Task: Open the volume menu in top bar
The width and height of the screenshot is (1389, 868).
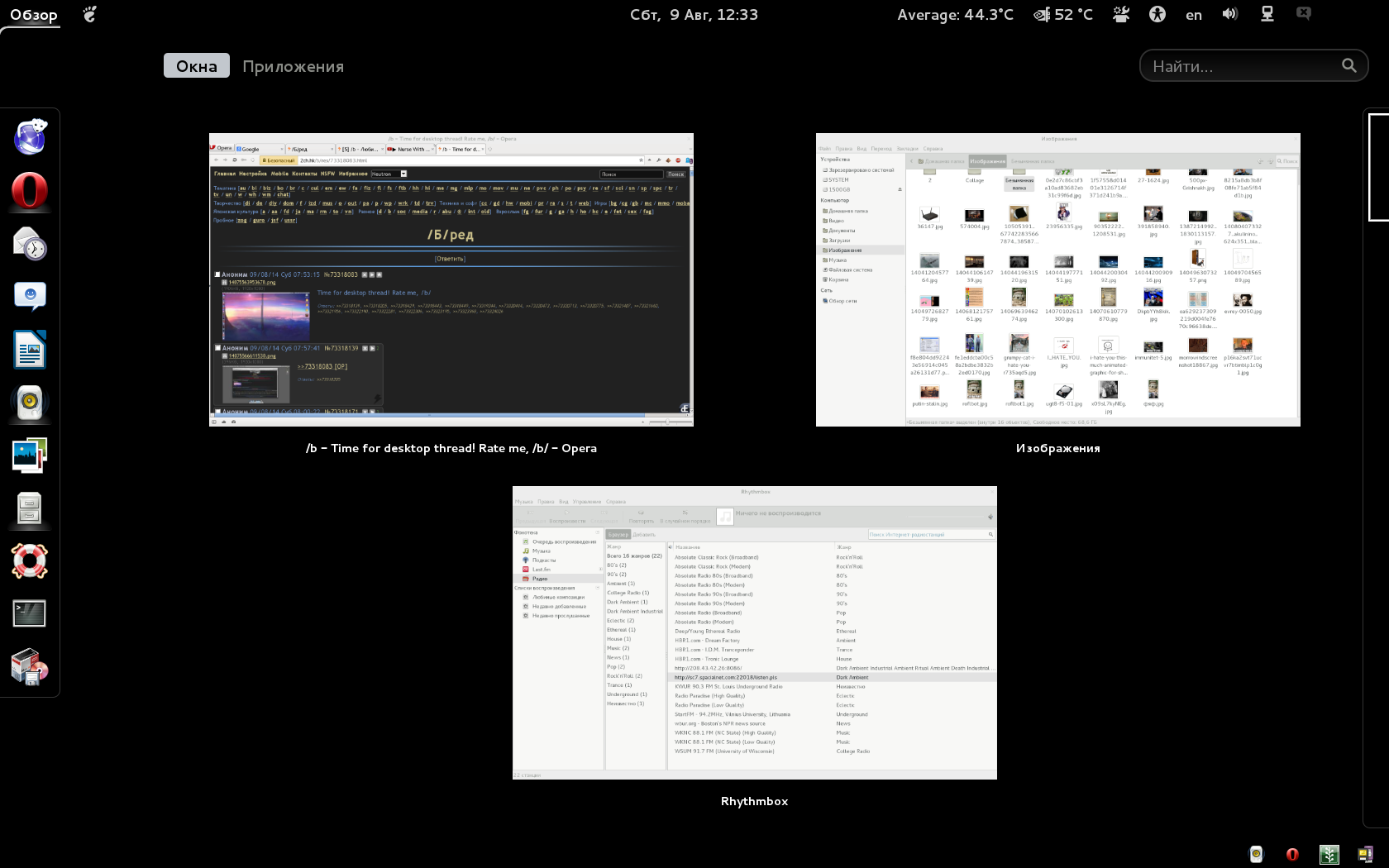Action: 1230,14
